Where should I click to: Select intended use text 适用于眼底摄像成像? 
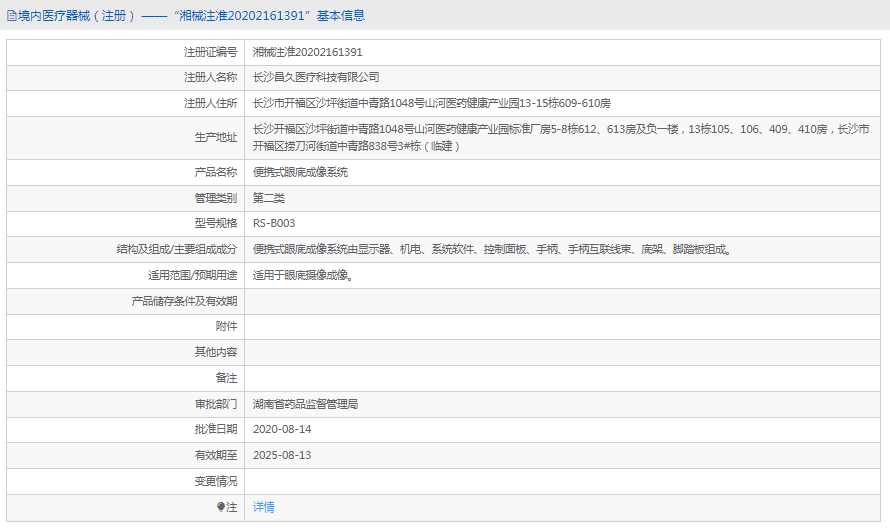point(303,276)
